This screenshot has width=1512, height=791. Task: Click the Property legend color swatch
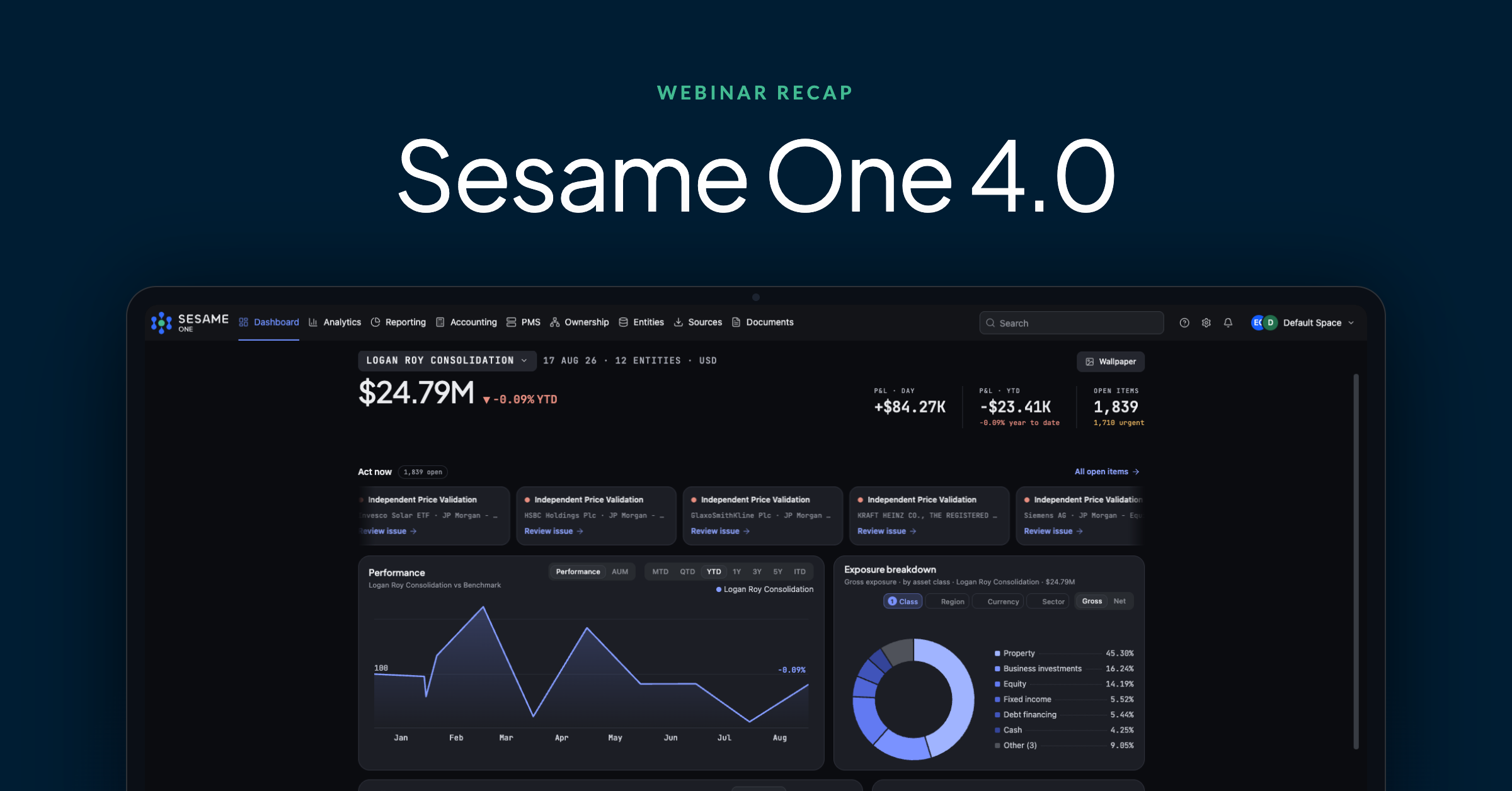point(997,654)
